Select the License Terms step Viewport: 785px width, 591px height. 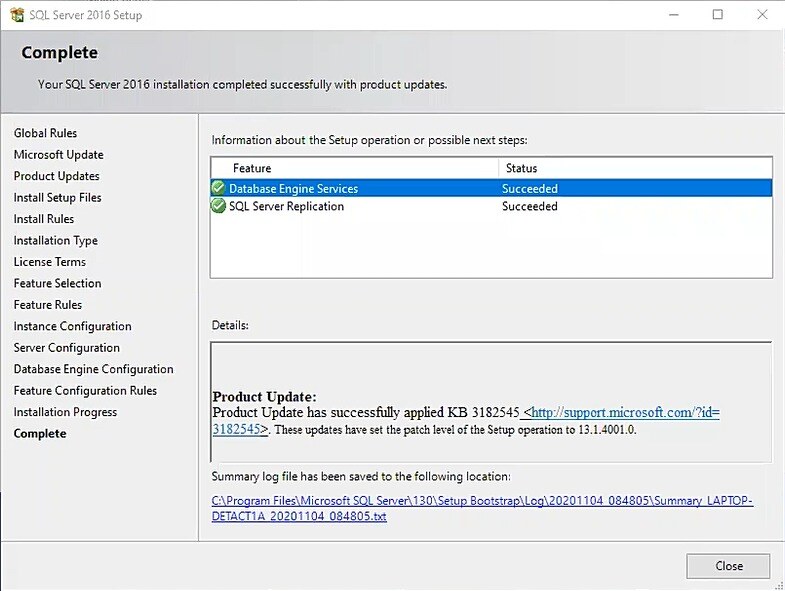click(x=50, y=262)
